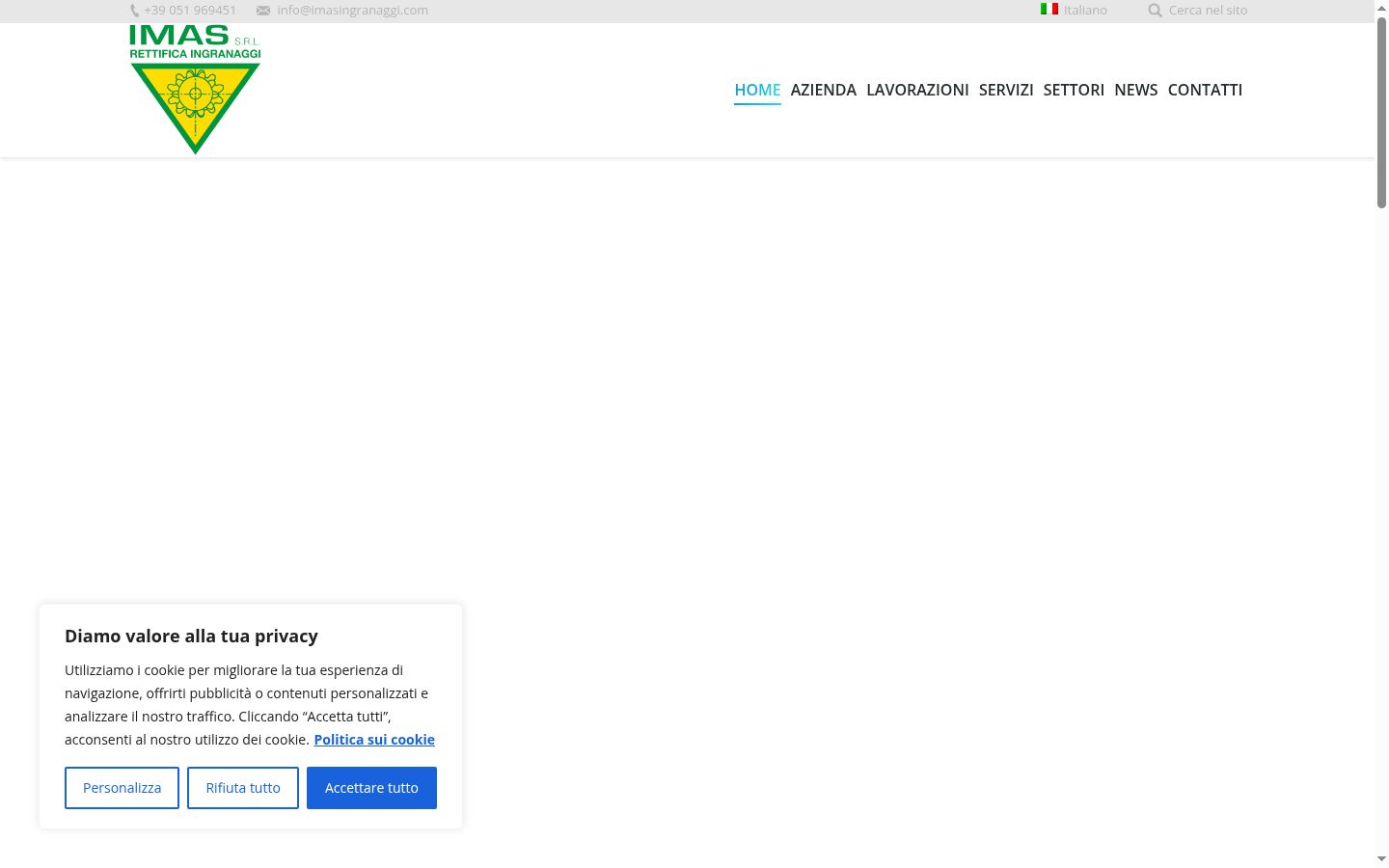
Task: Click Rifiuta tutto to reject cookies
Action: [x=243, y=788]
